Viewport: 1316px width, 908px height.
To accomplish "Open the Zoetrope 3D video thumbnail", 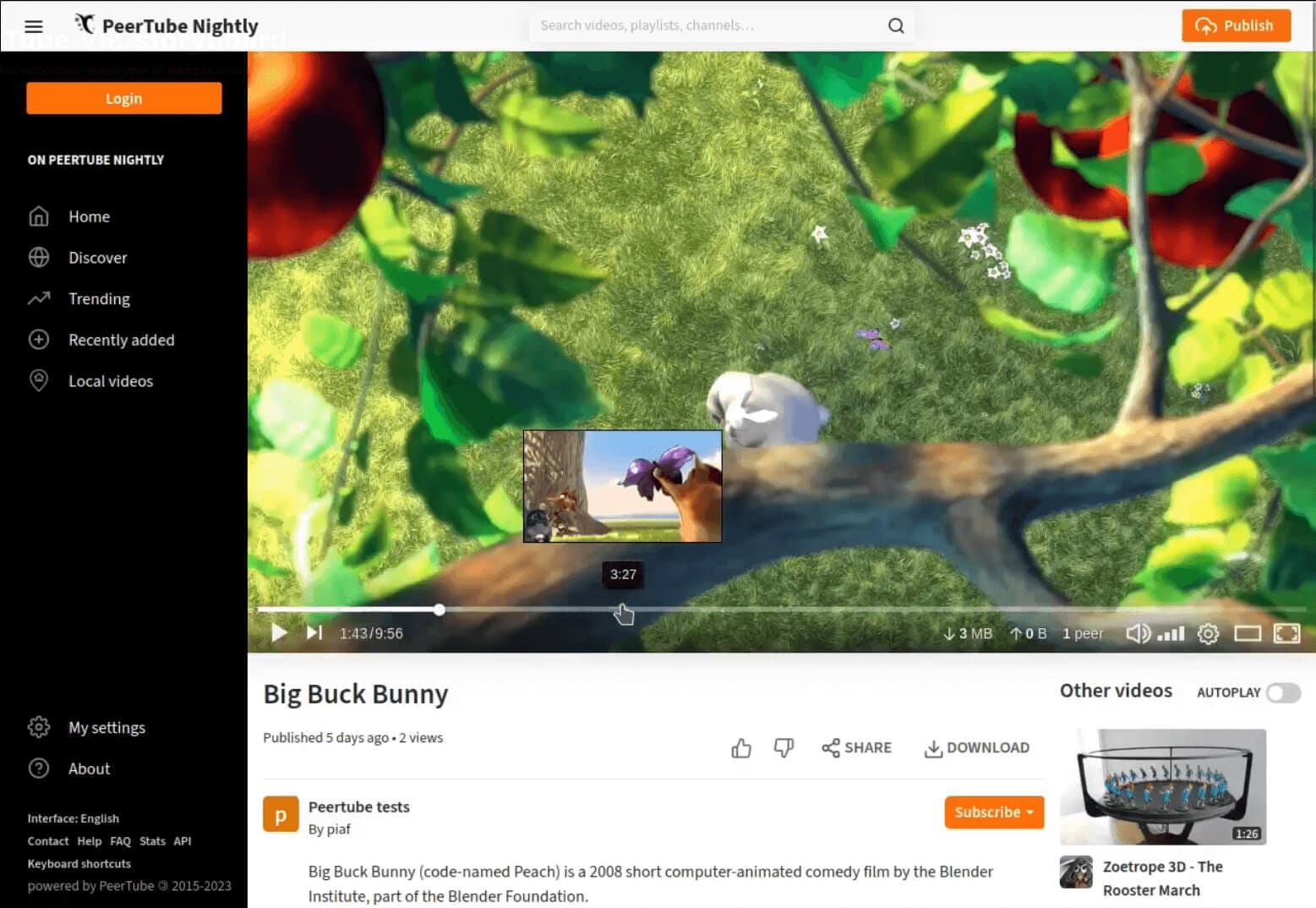I will pos(1165,786).
